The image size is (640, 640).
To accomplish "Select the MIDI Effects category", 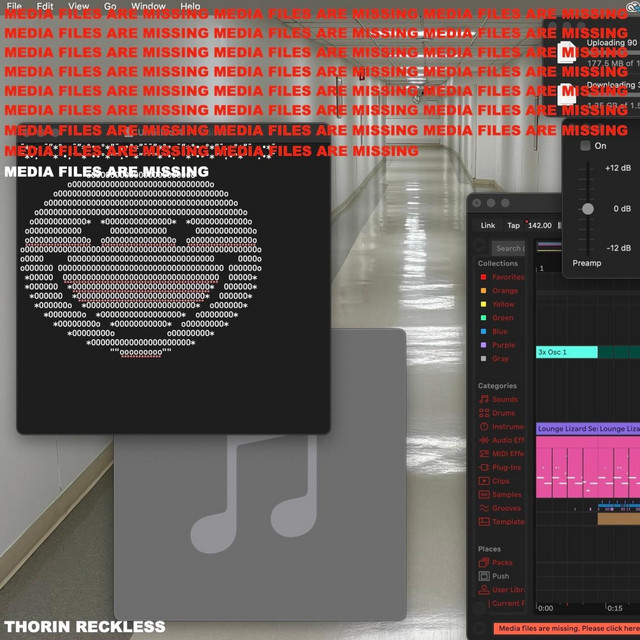I will 501,453.
